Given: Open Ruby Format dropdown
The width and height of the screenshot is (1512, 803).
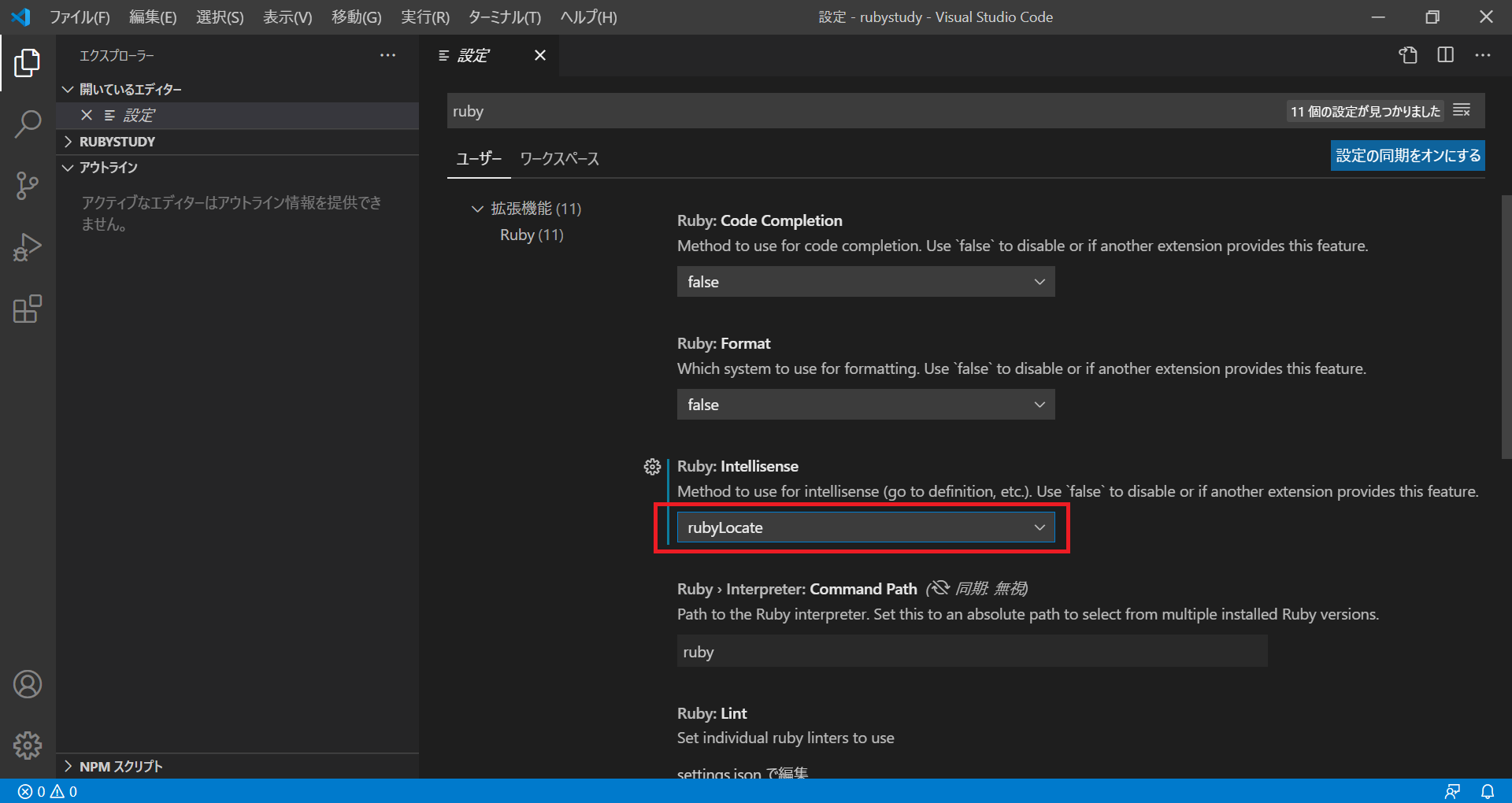Looking at the screenshot, I should [865, 405].
